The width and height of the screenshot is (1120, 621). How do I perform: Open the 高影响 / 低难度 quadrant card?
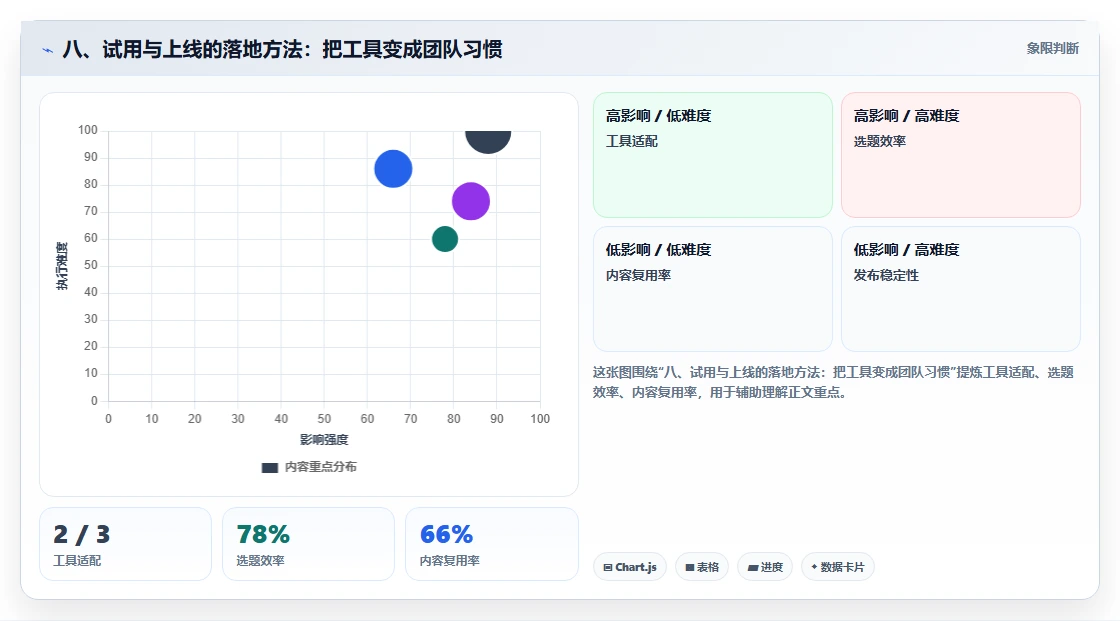pyautogui.click(x=713, y=154)
